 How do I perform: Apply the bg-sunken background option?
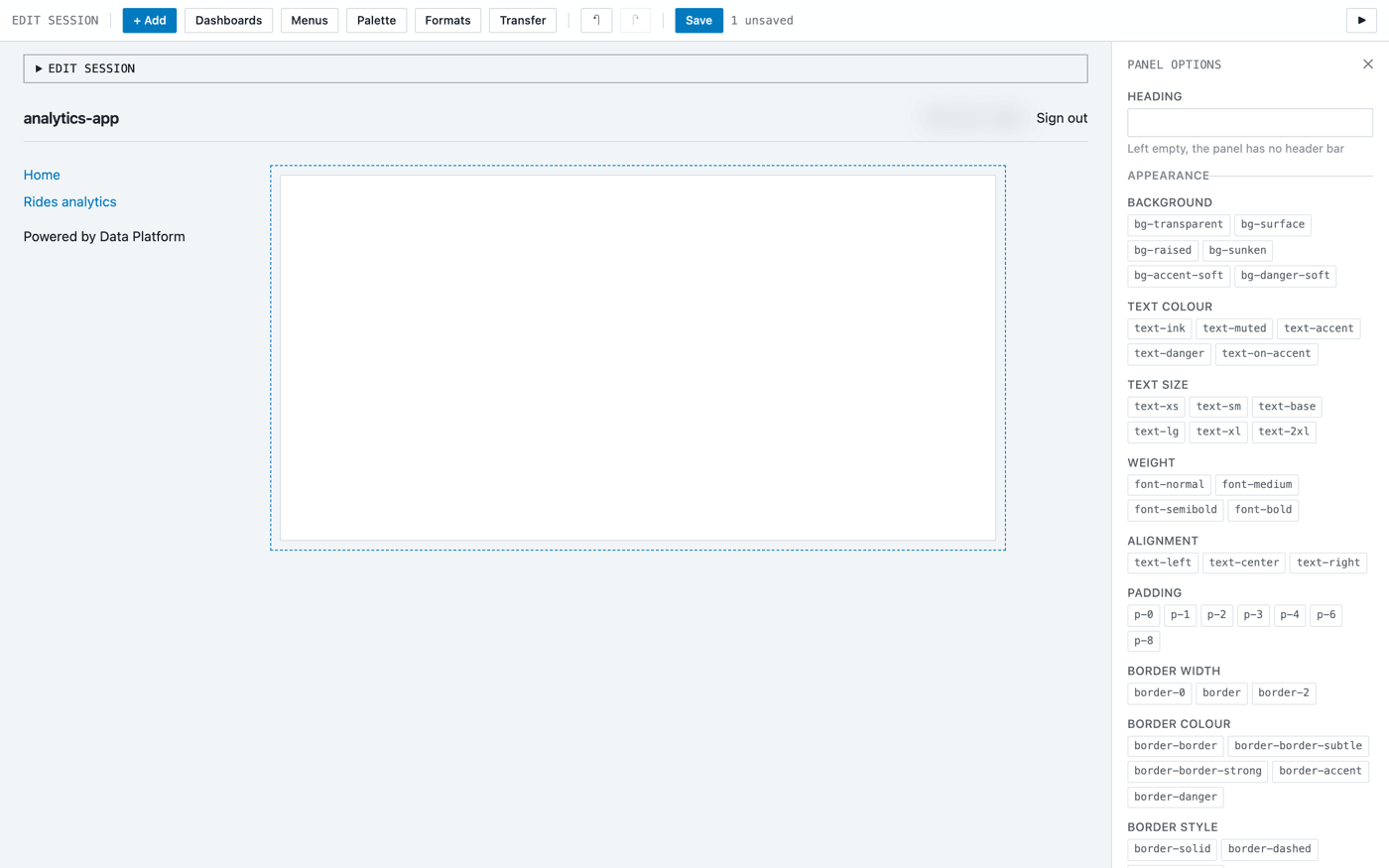coord(1237,250)
